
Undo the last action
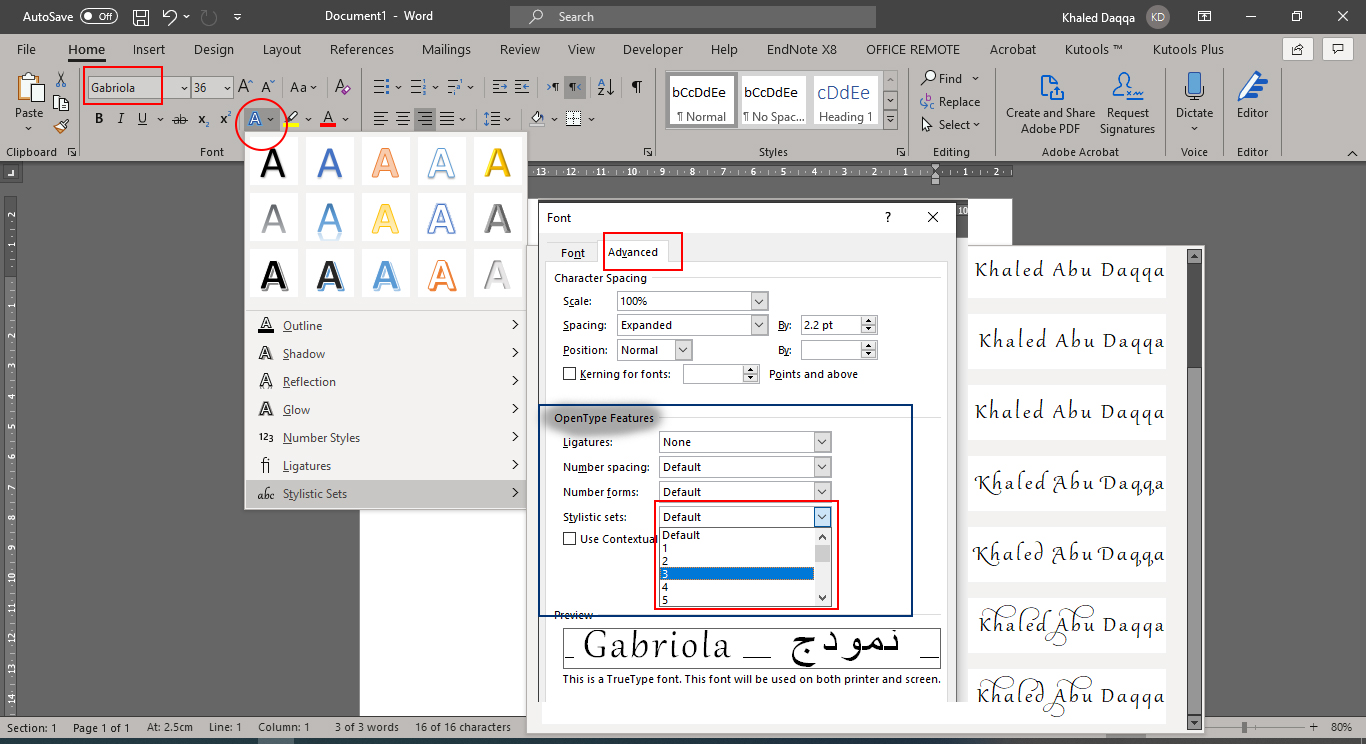coord(170,17)
